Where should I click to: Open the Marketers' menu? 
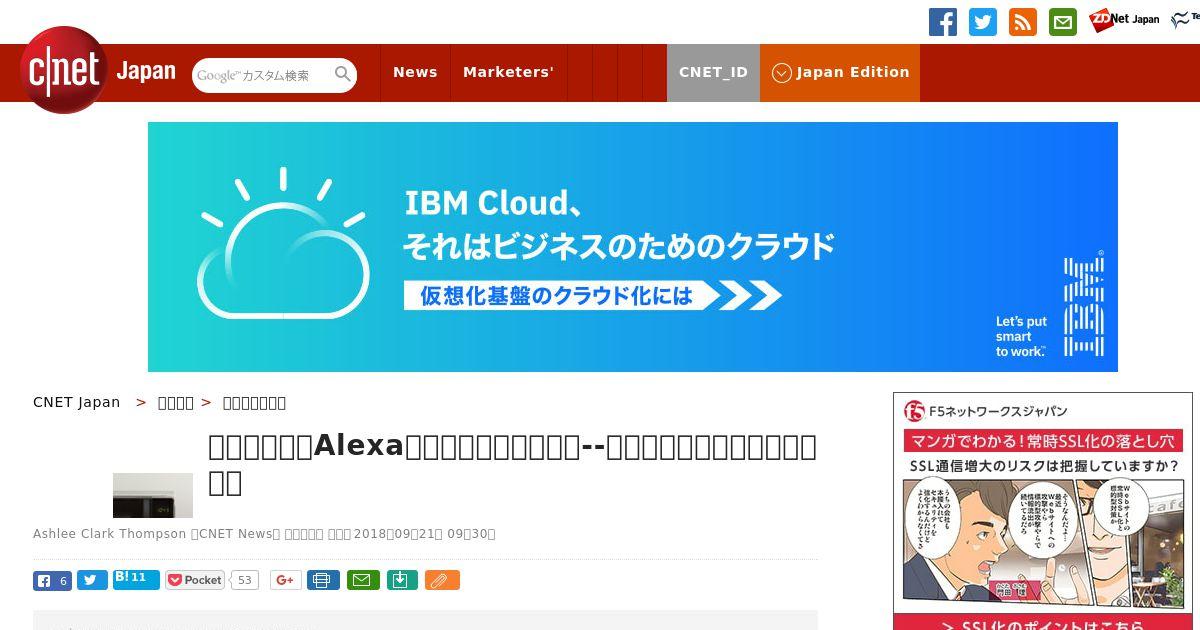(x=508, y=72)
